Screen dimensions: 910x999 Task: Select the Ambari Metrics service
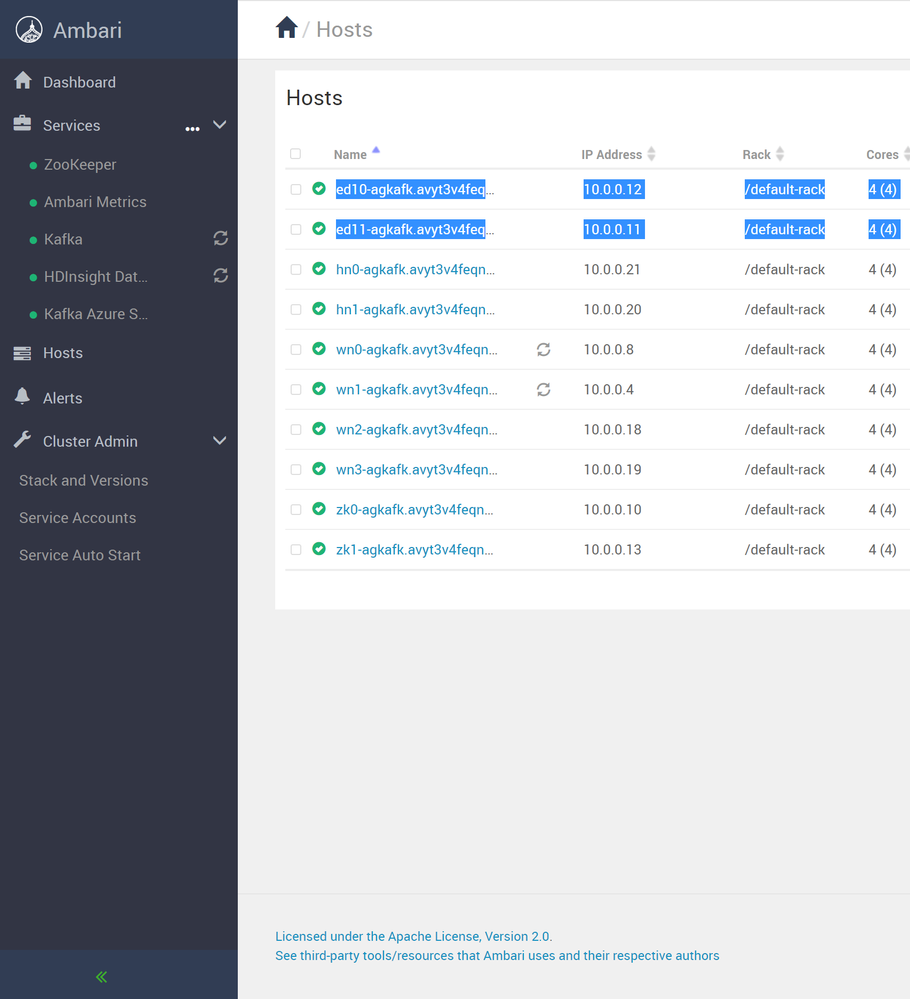click(x=95, y=202)
